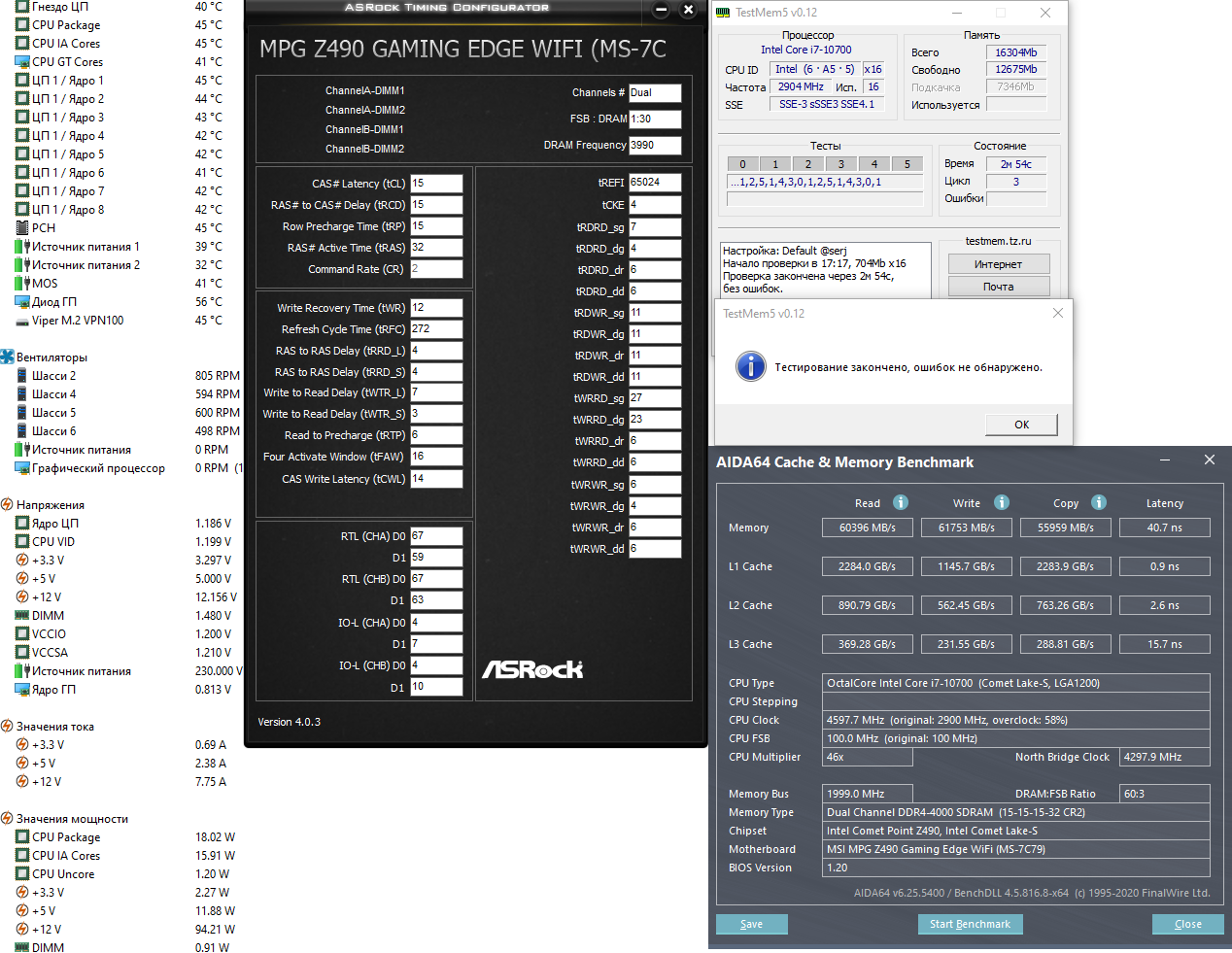Click the Значения тока section icon
Screen dimensions: 1232x953
pos(7,726)
